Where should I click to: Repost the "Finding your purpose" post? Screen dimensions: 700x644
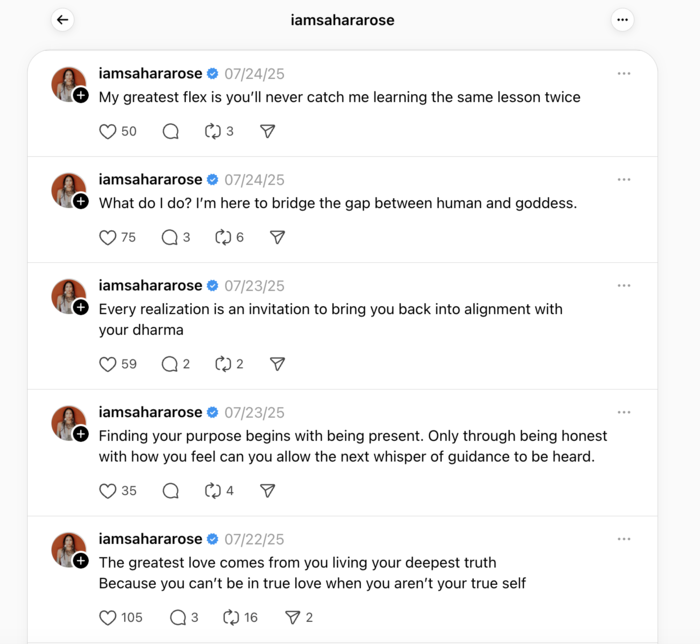point(212,491)
